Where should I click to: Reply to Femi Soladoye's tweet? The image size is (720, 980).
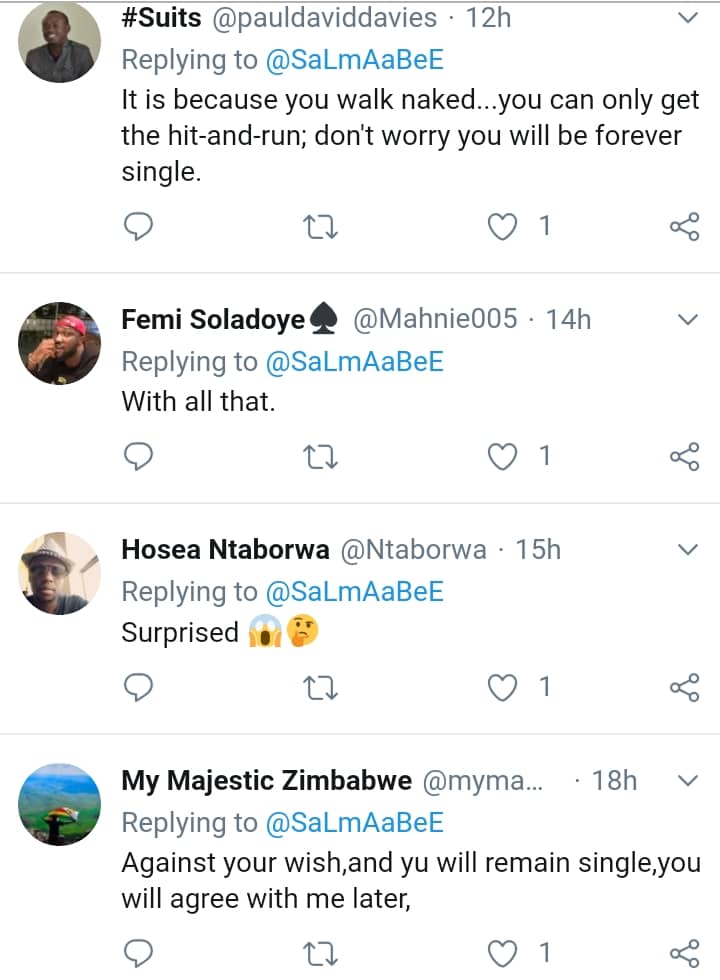click(138, 457)
